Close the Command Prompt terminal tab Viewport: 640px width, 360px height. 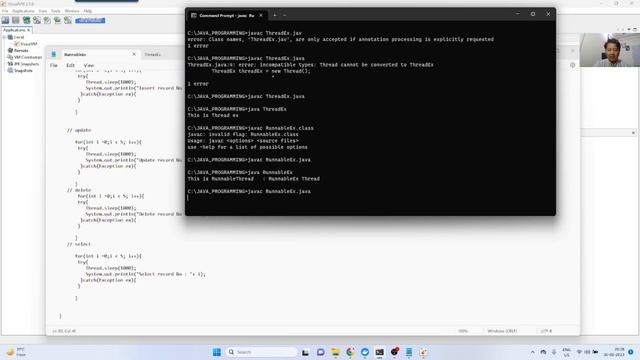pos(261,16)
